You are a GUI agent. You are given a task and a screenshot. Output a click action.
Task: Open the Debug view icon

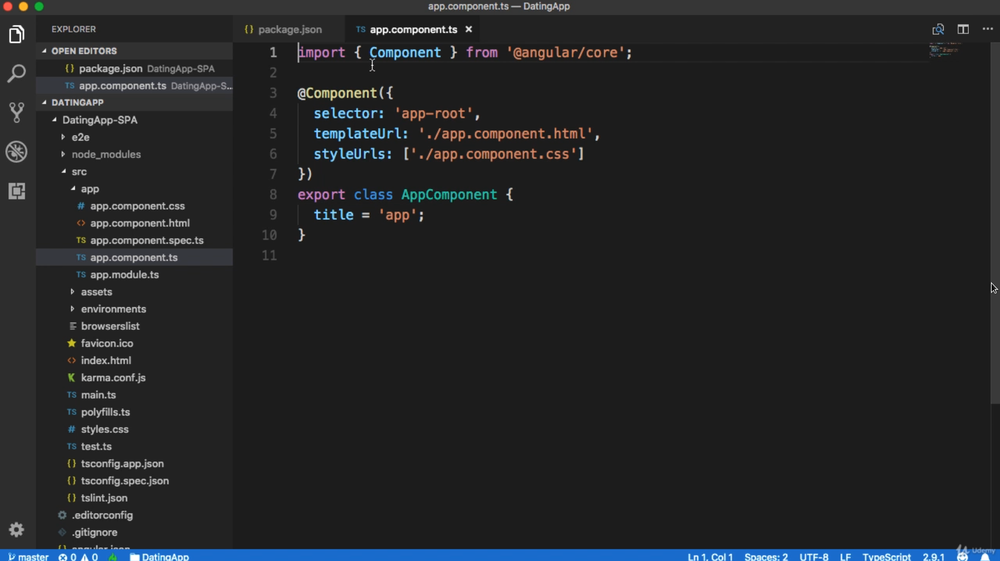pos(17,152)
